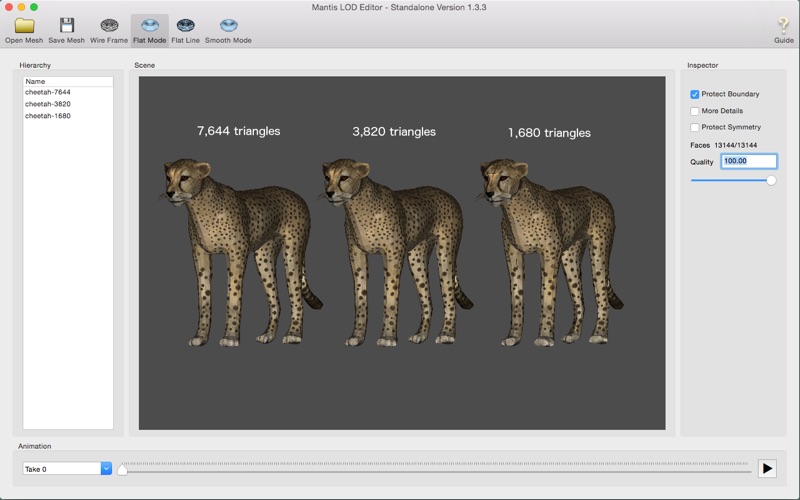Open the Guide help icon

pyautogui.click(x=783, y=30)
